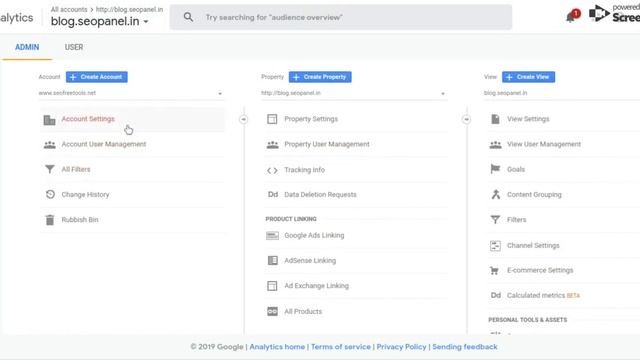The height and width of the screenshot is (360, 640).
Task: Click the Change History clock icon
Action: pyautogui.click(x=50, y=194)
